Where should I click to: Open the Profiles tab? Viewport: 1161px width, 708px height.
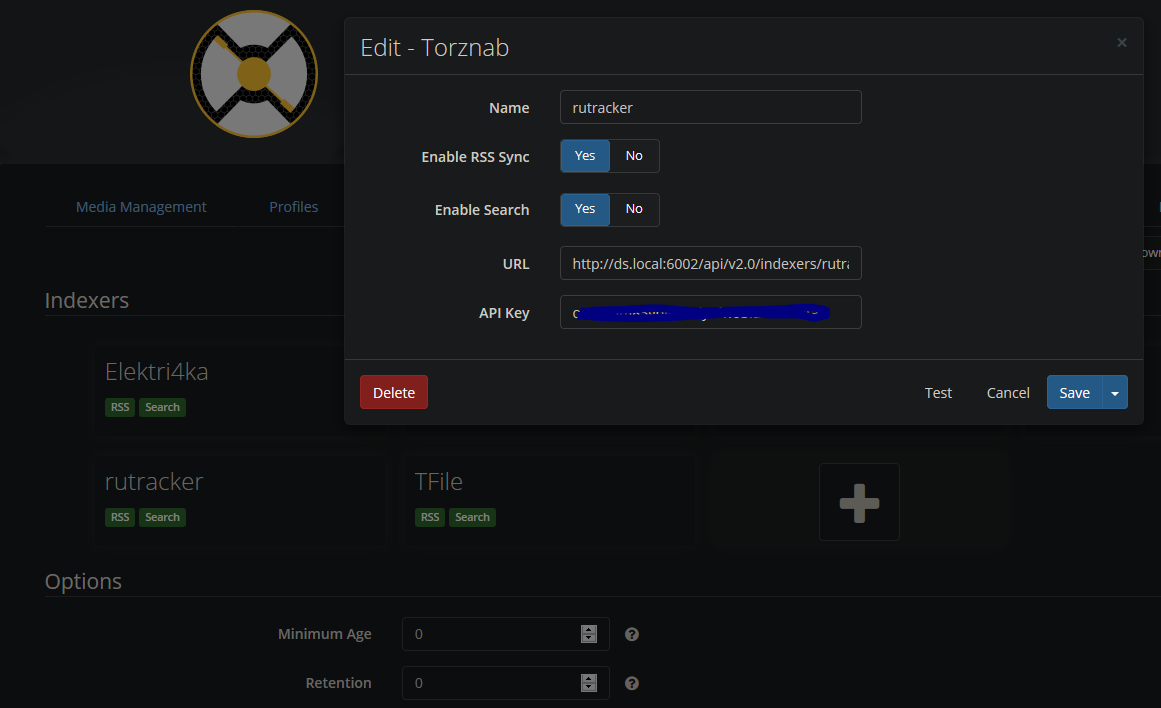pyautogui.click(x=293, y=207)
